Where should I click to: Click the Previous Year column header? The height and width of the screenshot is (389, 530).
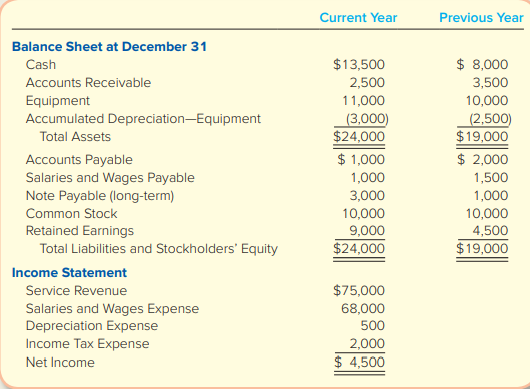[x=481, y=18]
